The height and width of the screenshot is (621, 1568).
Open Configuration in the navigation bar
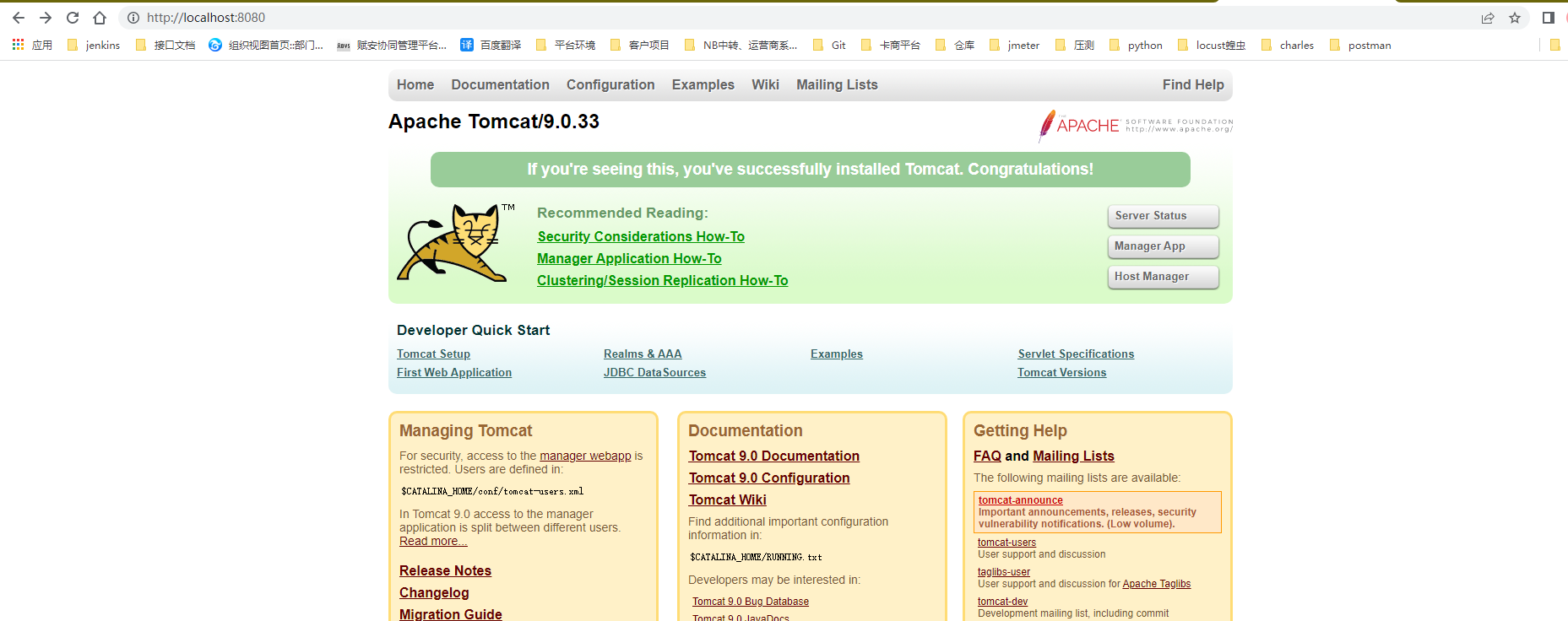pyautogui.click(x=610, y=84)
